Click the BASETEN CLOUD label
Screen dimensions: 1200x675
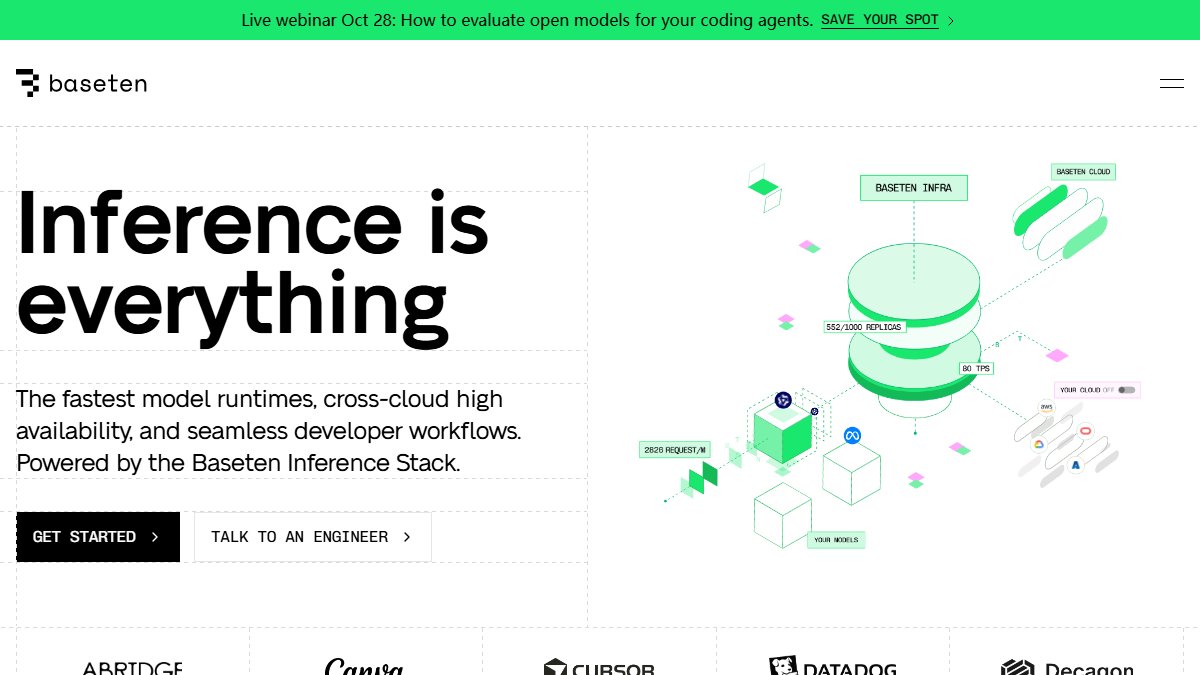coord(1083,172)
